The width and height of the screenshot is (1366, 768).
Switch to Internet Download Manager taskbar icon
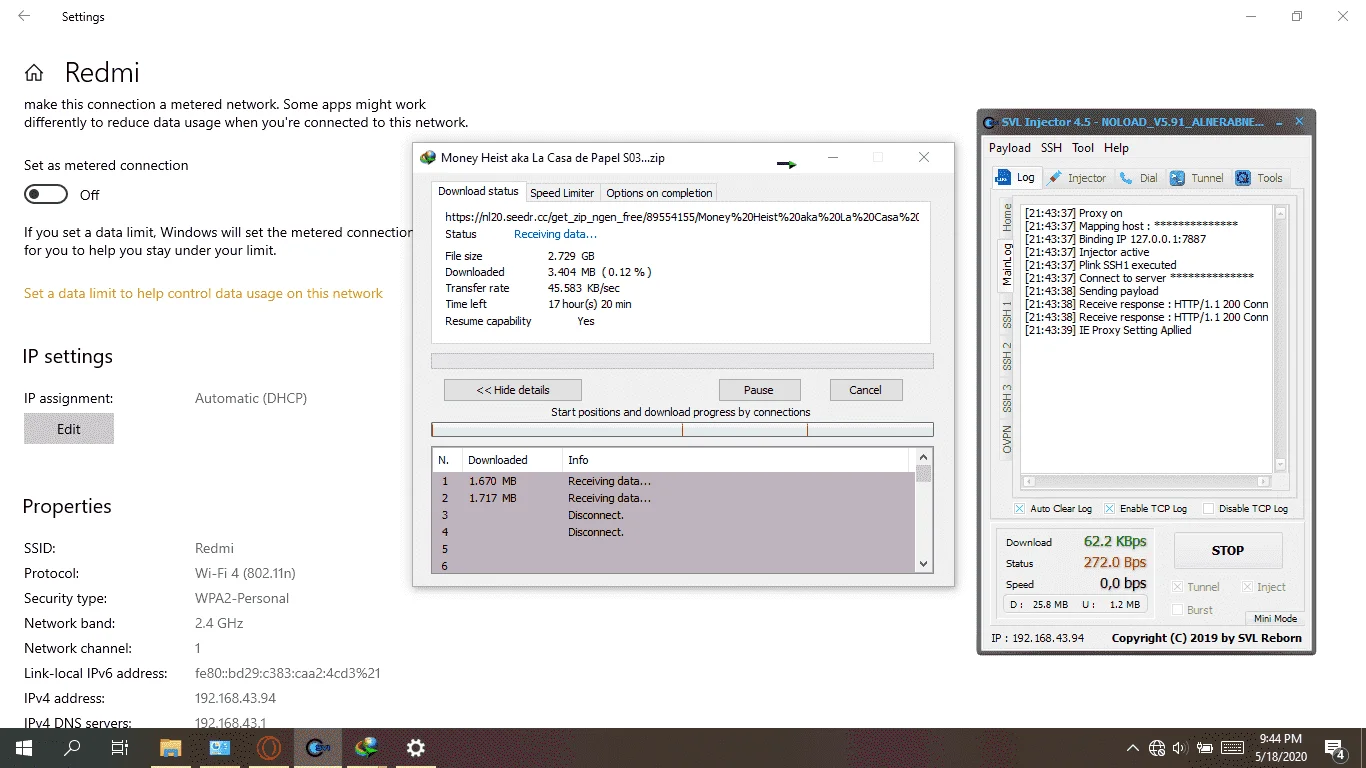[367, 748]
